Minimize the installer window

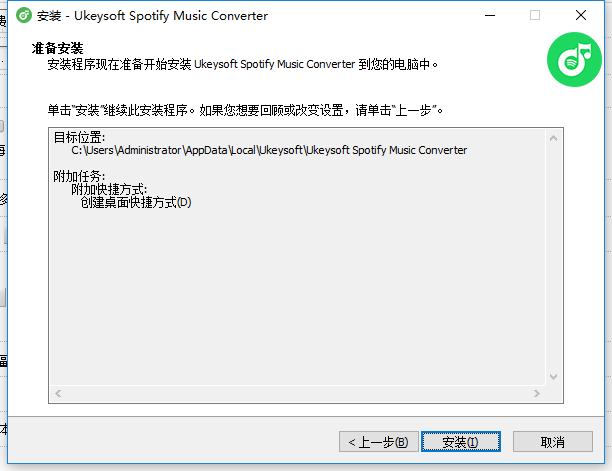[x=490, y=15]
